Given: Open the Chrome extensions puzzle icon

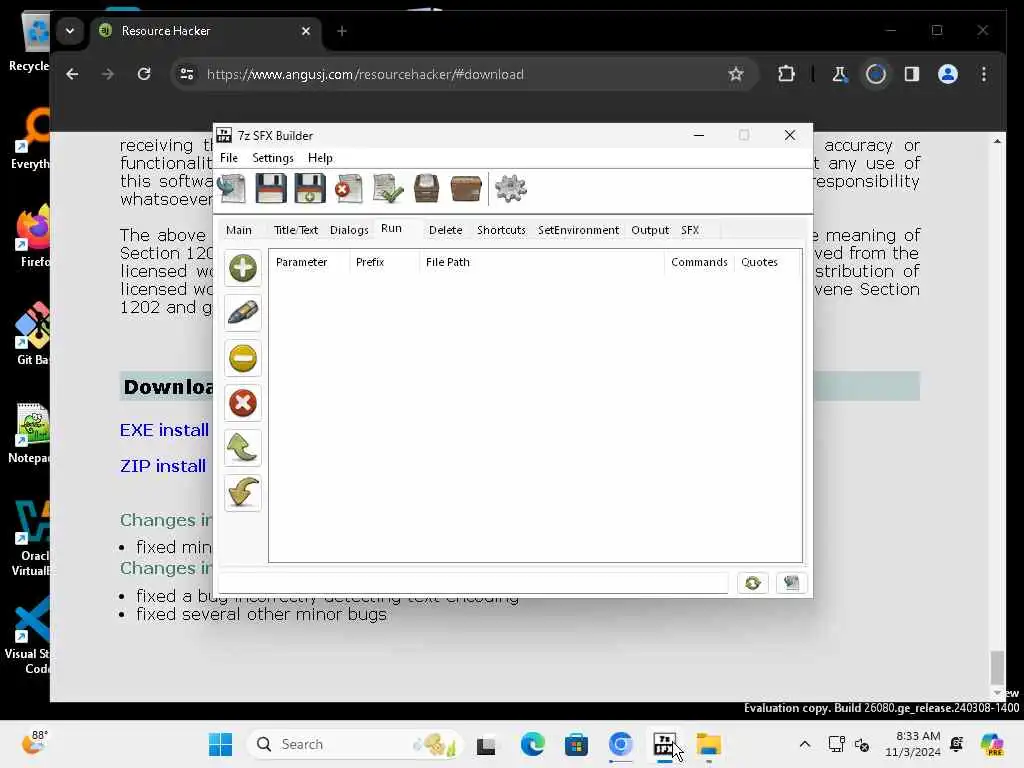Looking at the screenshot, I should coord(786,74).
